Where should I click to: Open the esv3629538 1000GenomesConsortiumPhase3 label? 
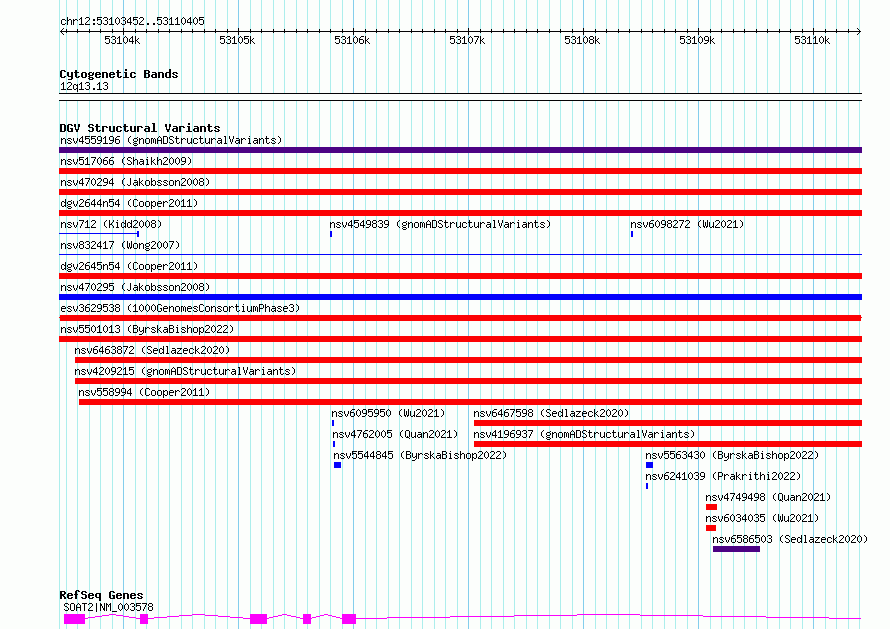(179, 308)
